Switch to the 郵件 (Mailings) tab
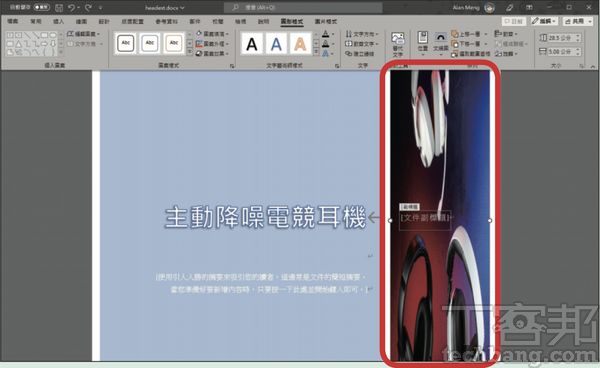This screenshot has height=368, width=600. [195, 21]
